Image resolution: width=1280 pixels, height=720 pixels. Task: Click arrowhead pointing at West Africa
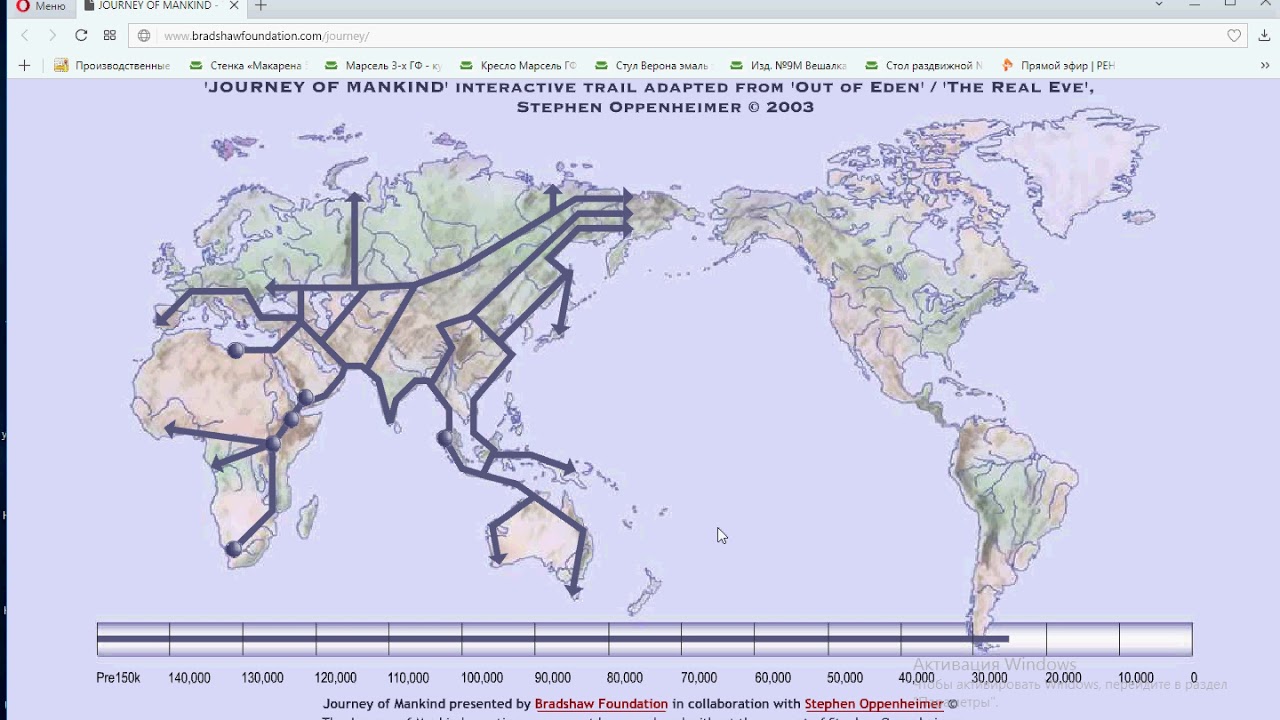click(171, 430)
